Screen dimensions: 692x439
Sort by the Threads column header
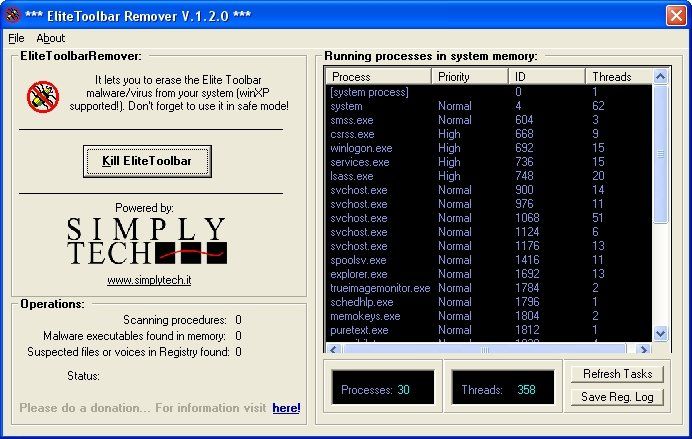click(x=619, y=77)
